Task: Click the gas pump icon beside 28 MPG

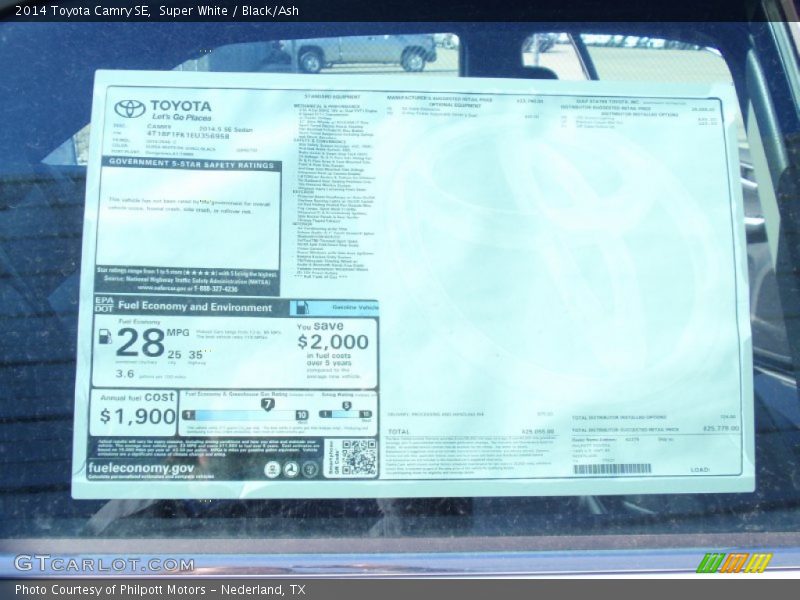Action: tap(105, 337)
